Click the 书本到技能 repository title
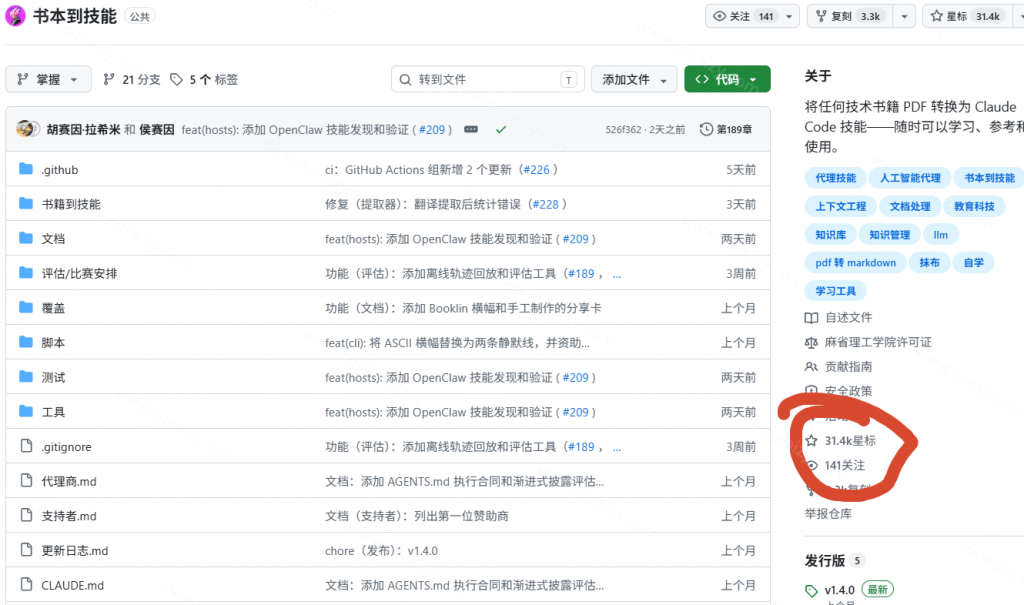 74,16
